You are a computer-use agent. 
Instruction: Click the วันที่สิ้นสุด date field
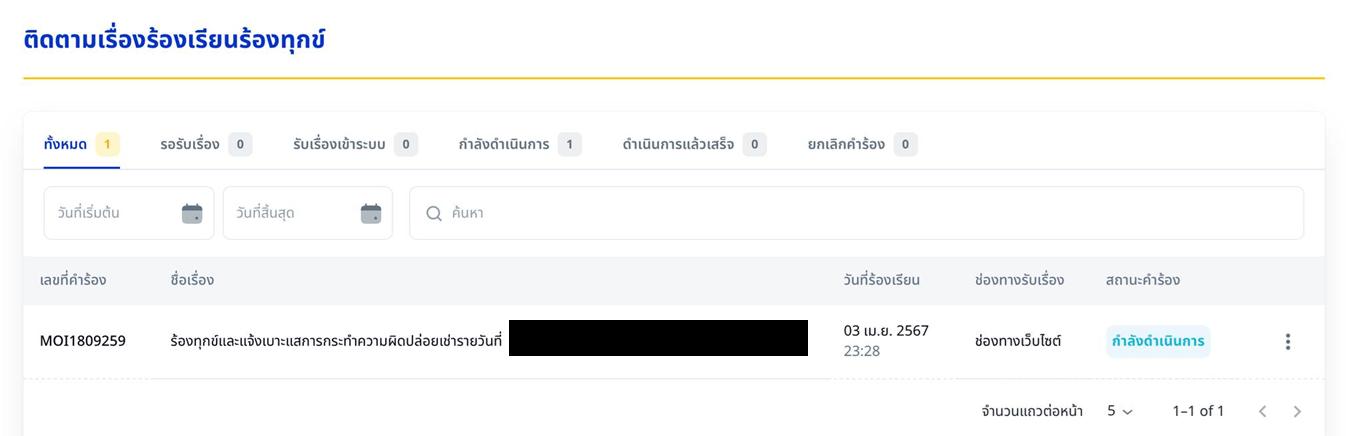pyautogui.click(x=290, y=213)
